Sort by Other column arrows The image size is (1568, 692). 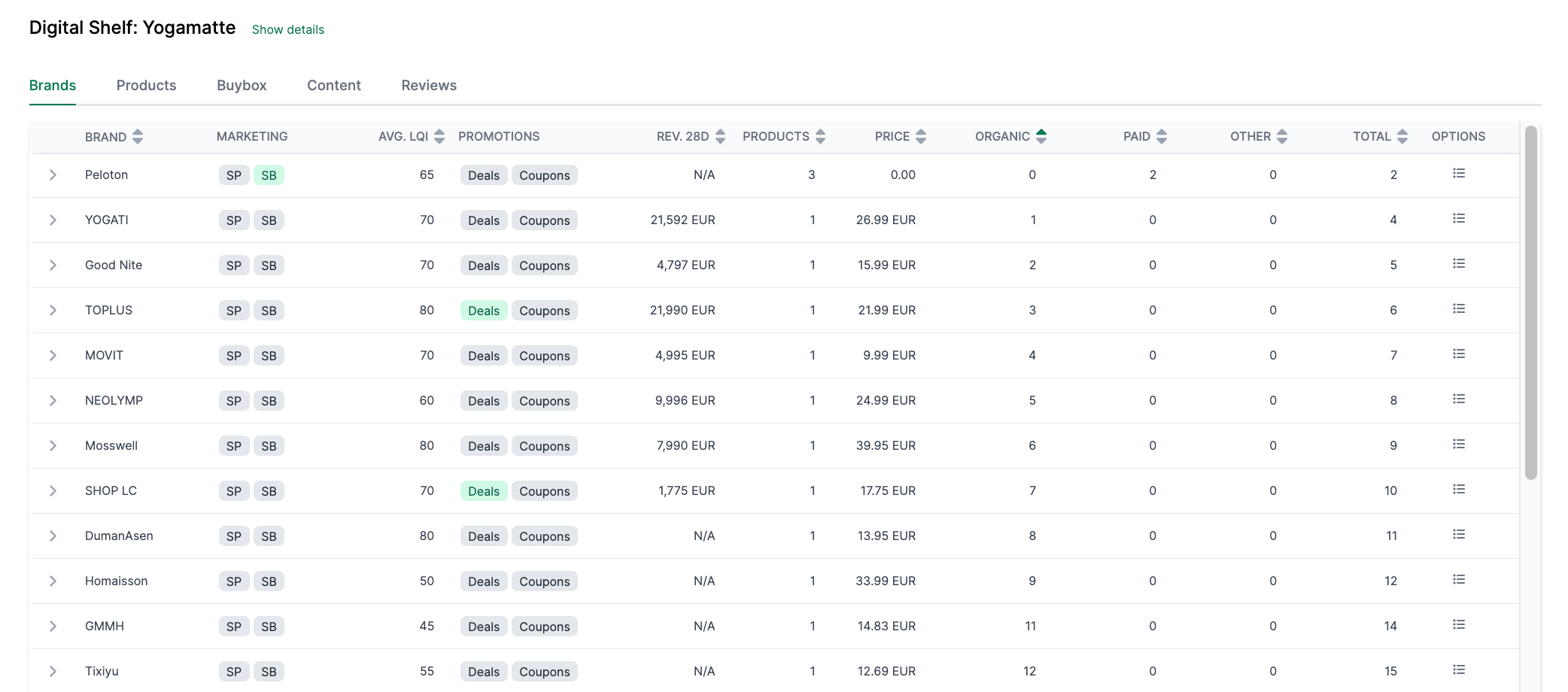pyautogui.click(x=1282, y=136)
